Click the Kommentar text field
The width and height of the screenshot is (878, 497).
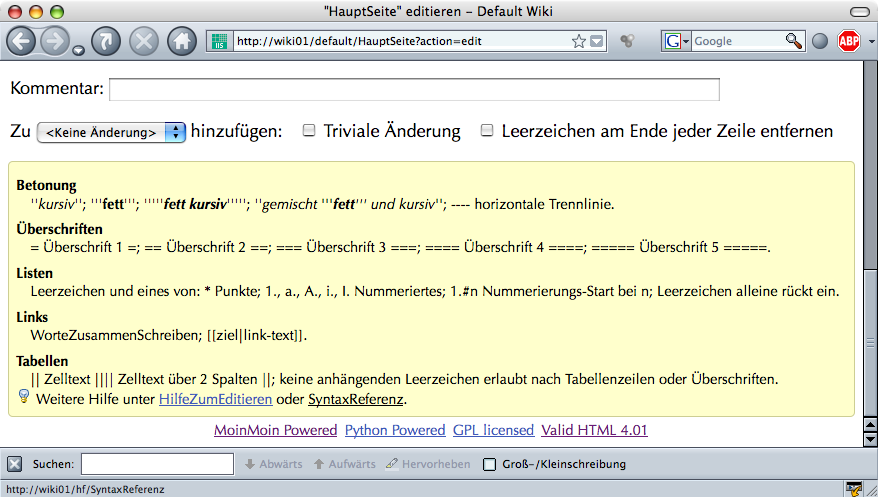pyautogui.click(x=414, y=90)
